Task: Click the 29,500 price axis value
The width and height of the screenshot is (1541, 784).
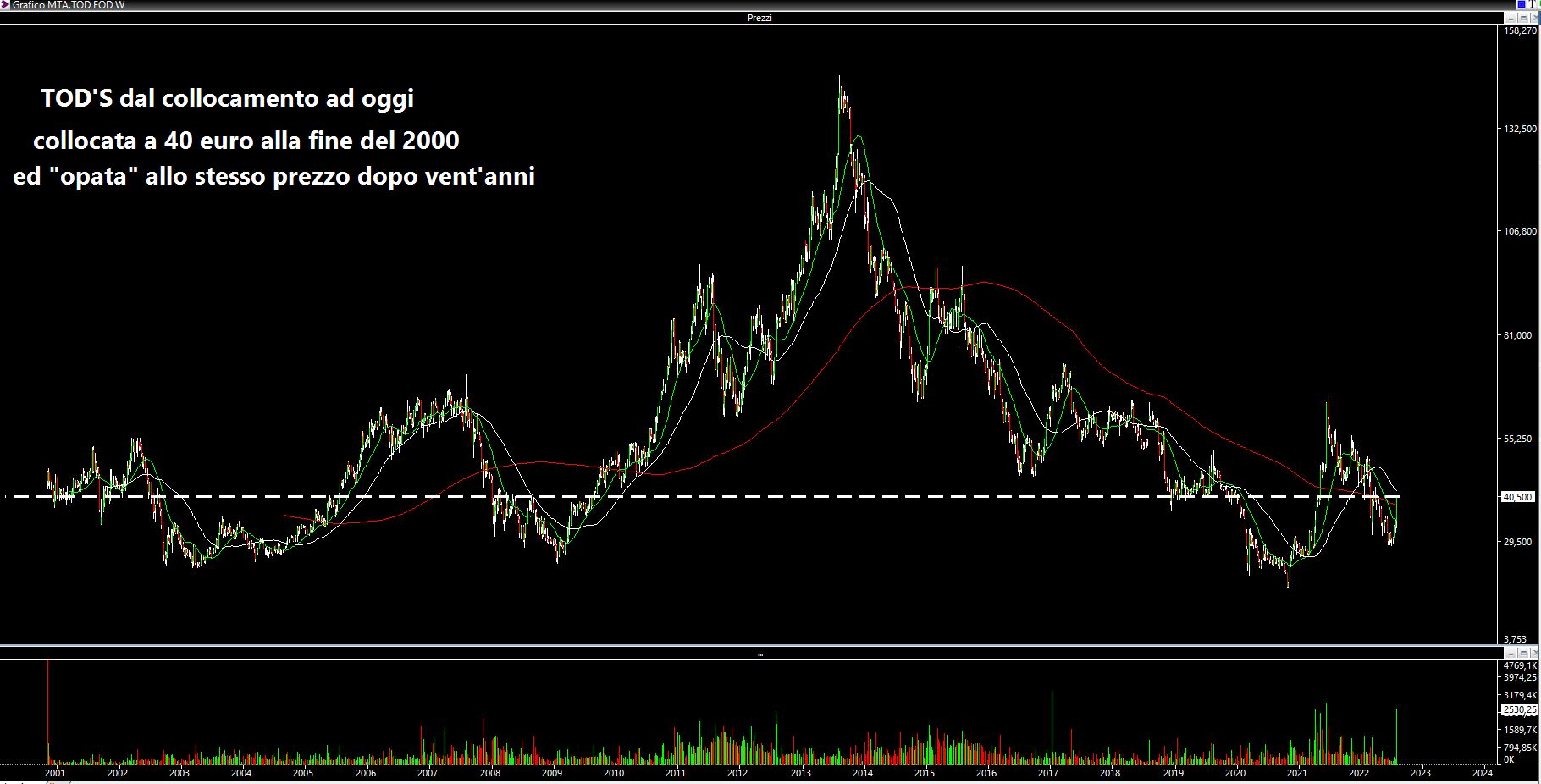Action: 1517,542
